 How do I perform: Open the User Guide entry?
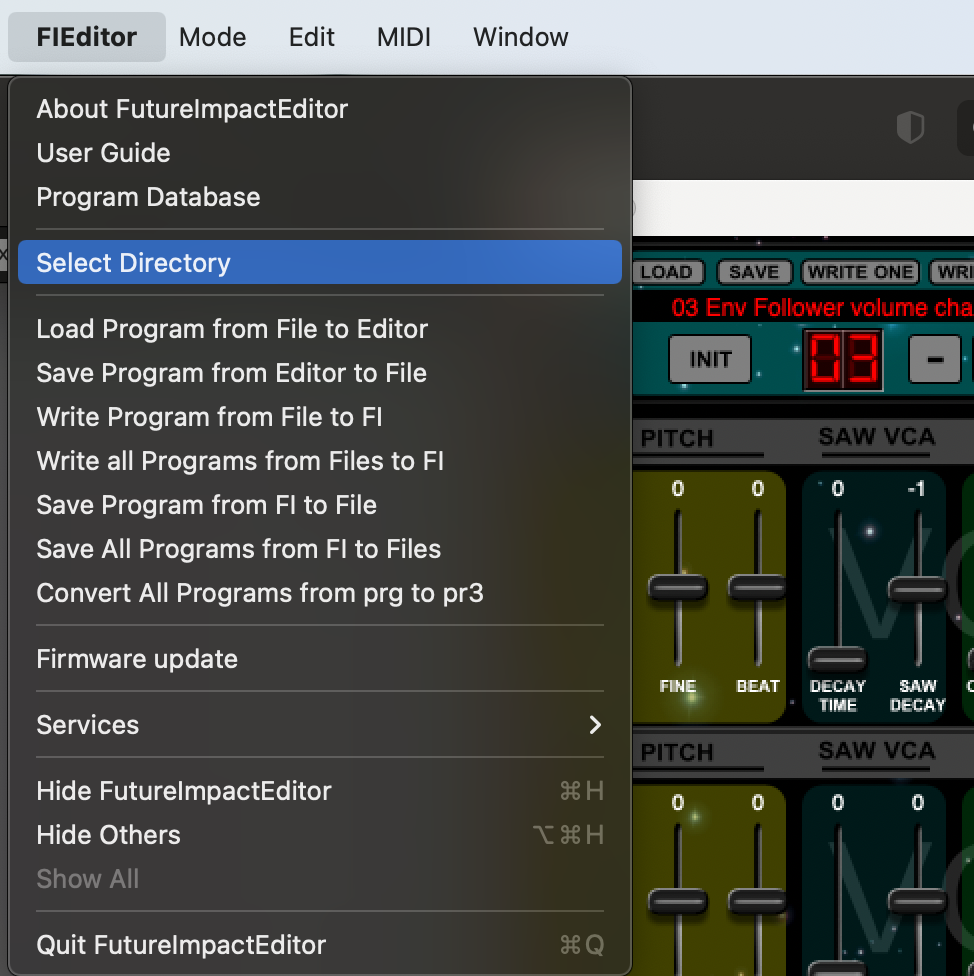pos(320,153)
